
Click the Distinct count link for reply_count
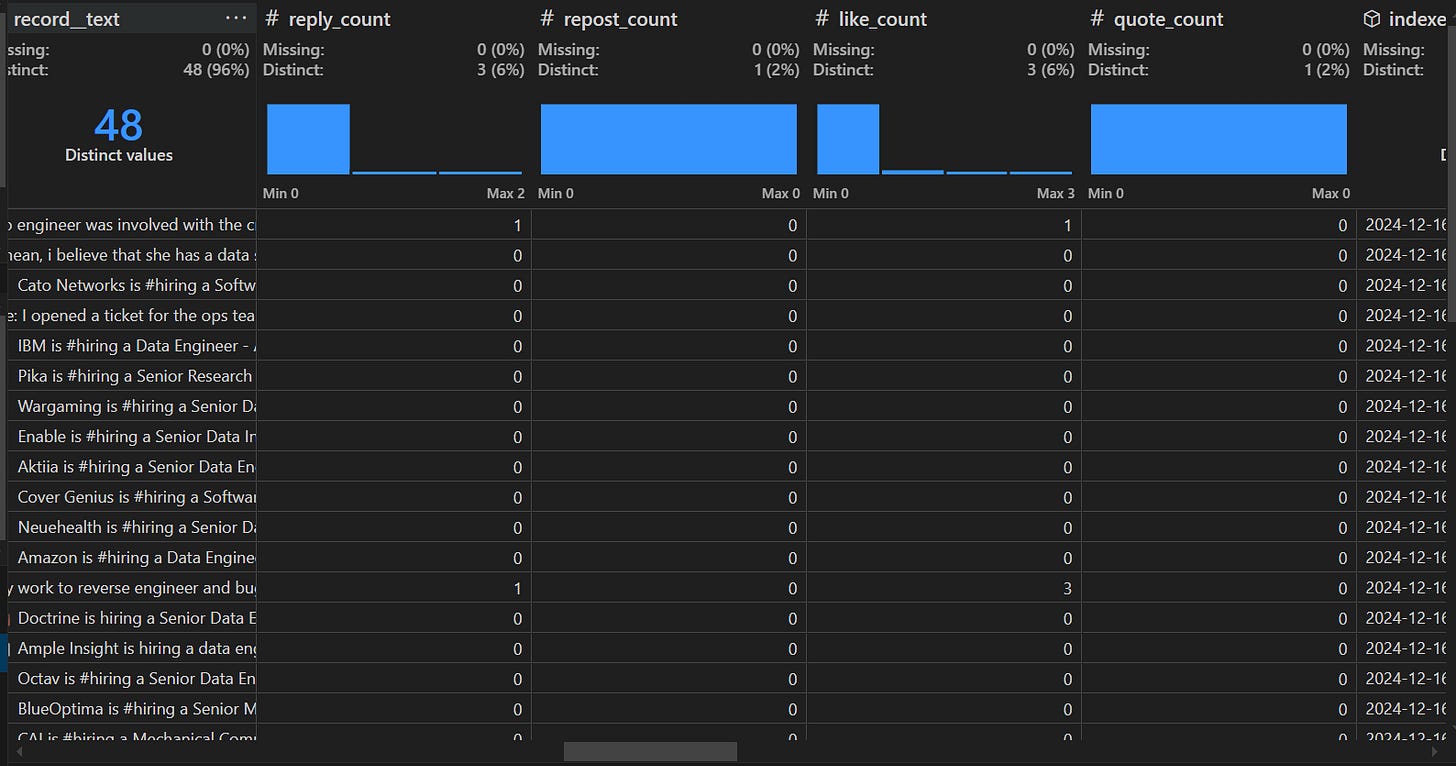(x=500, y=70)
